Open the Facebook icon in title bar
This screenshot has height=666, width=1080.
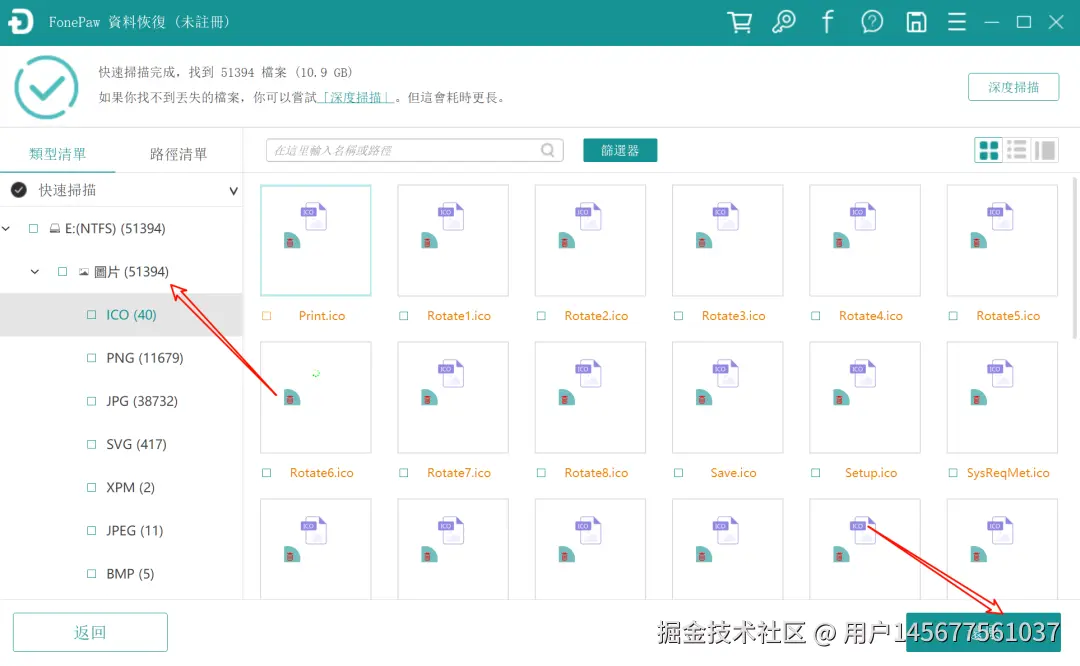click(827, 21)
